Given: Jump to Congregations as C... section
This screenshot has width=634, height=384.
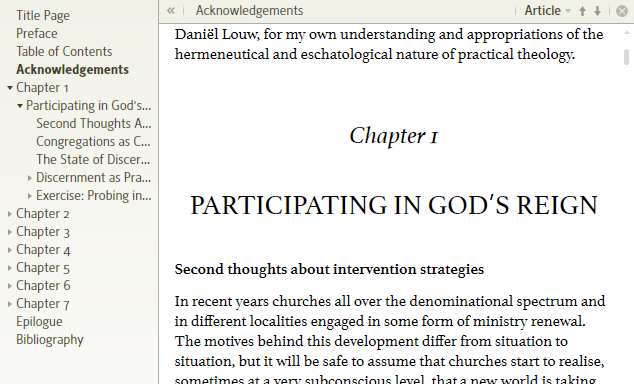Looking at the screenshot, I should pos(93,141).
